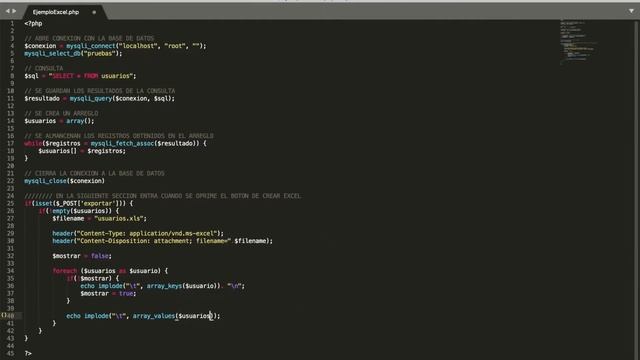Click the $filename "usuarios.xls" line
Image resolution: width=640 pixels, height=360 pixels.
[99, 218]
